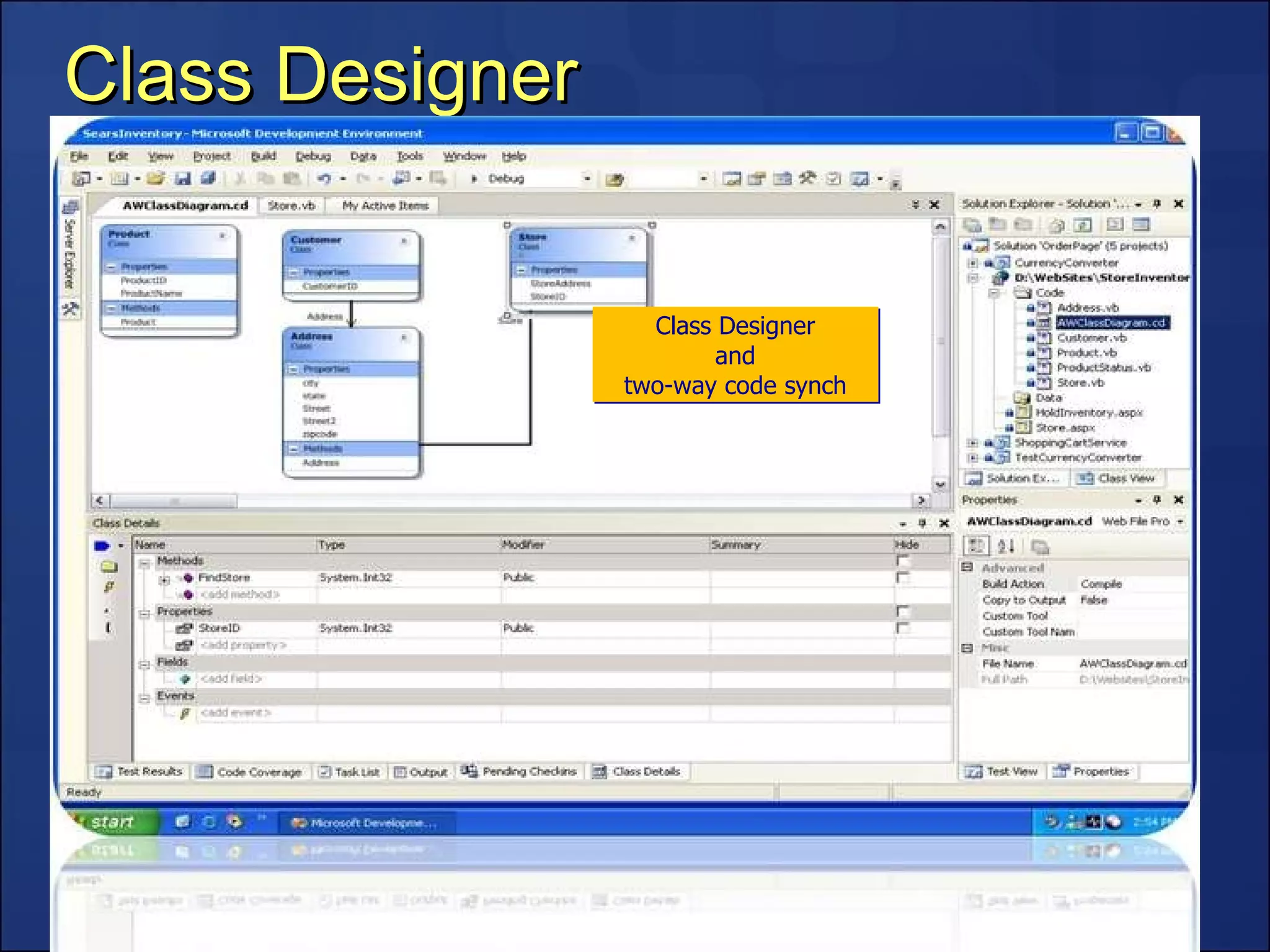Screen dimensions: 1270x952
Task: Click the Save All toolbar icon
Action: point(208,178)
